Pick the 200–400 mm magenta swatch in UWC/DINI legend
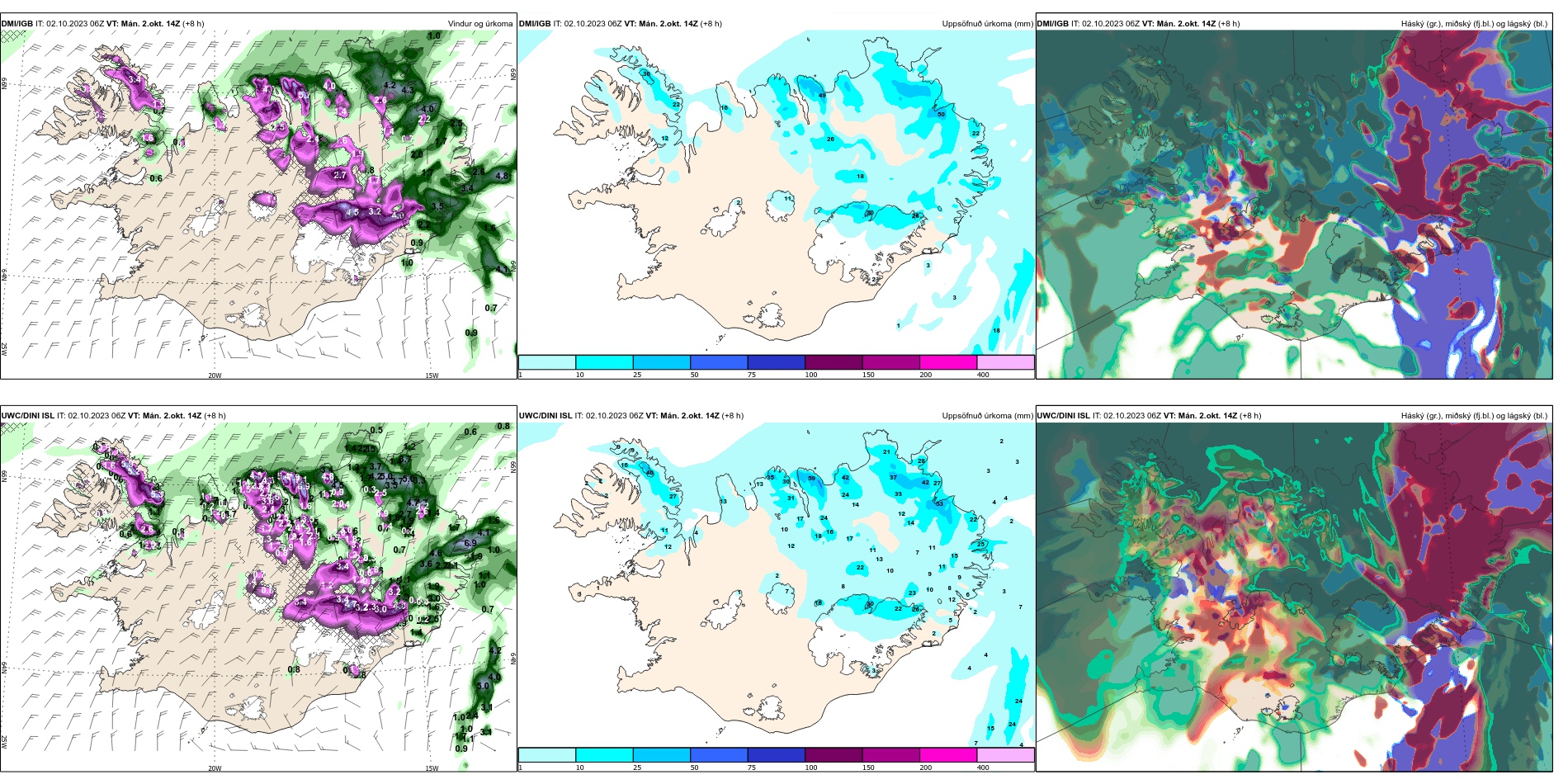The height and width of the screenshot is (784, 1568). 948,754
